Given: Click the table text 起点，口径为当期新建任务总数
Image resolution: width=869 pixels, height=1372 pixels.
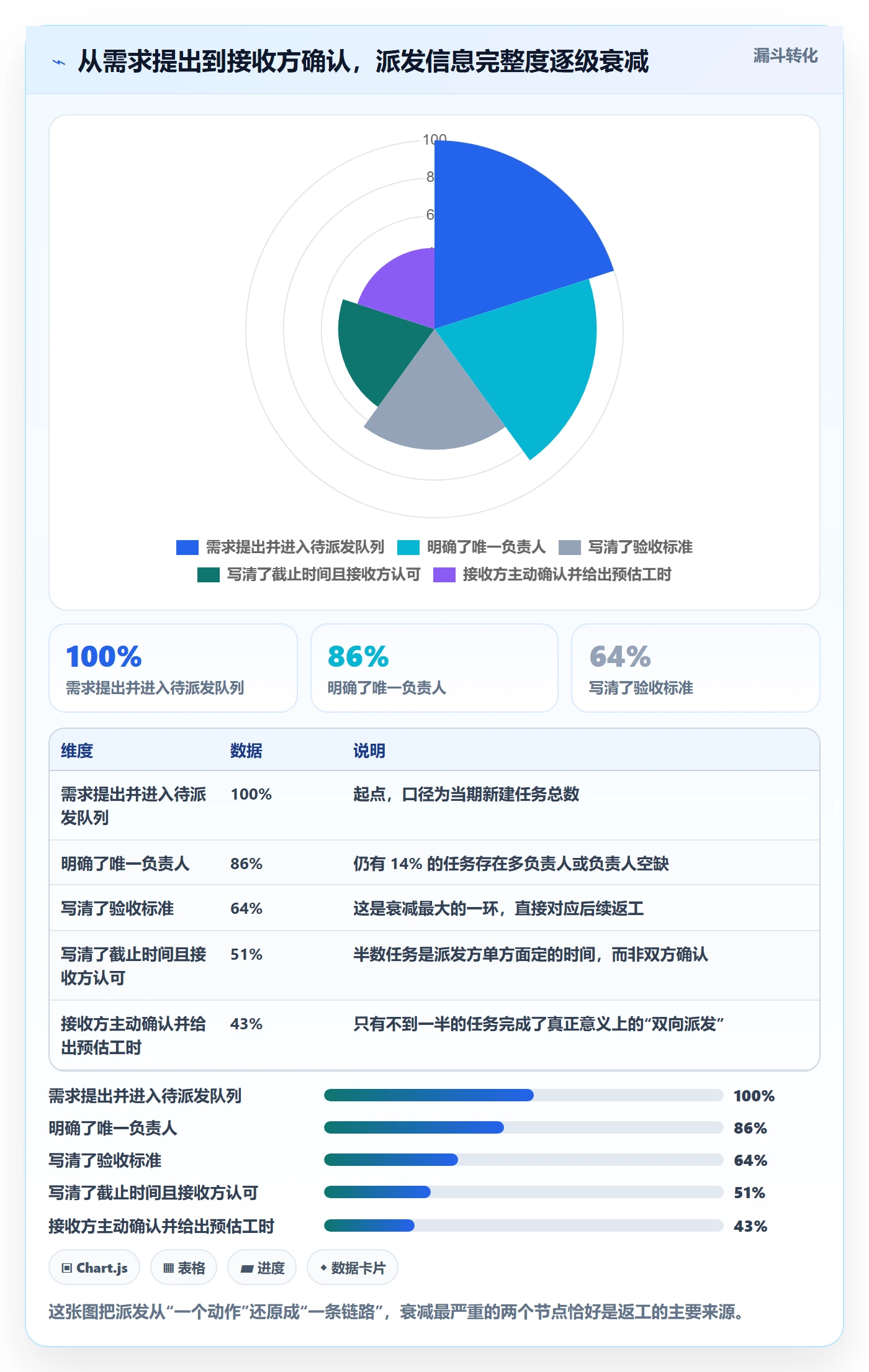Looking at the screenshot, I should point(466,794).
